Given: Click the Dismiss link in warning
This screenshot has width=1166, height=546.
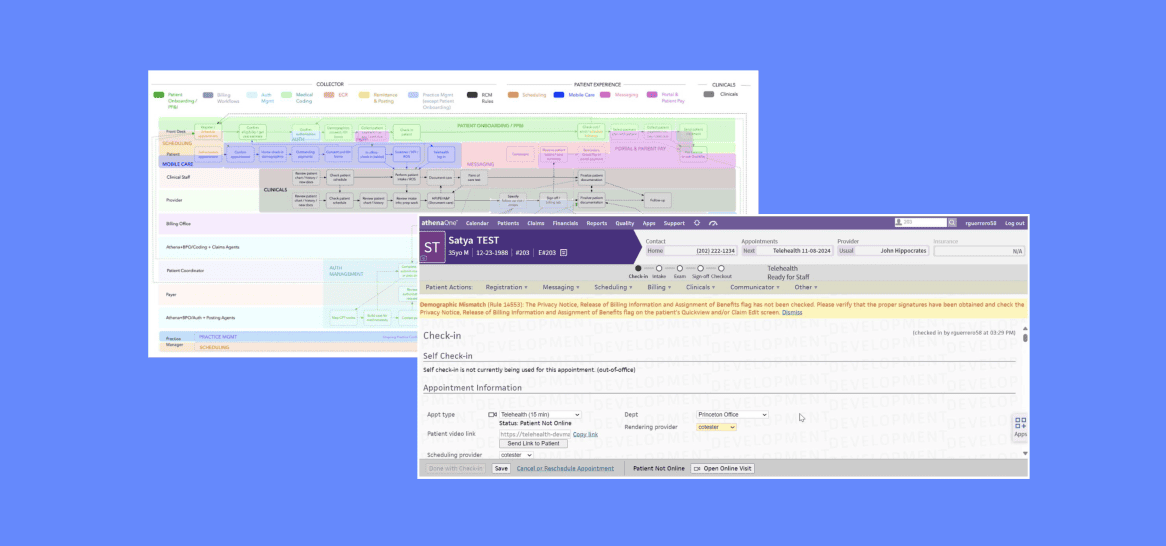Looking at the screenshot, I should coord(792,312).
